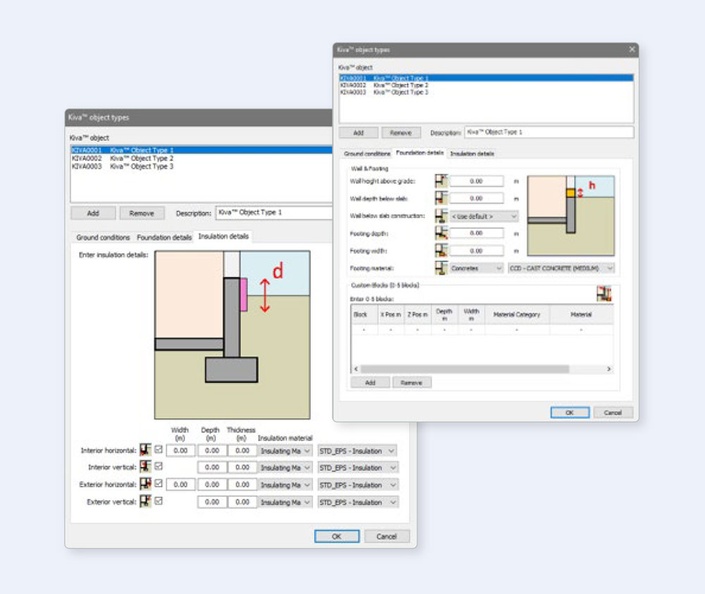
Task: Click the Footing depth diagram icon
Action: tap(441, 233)
